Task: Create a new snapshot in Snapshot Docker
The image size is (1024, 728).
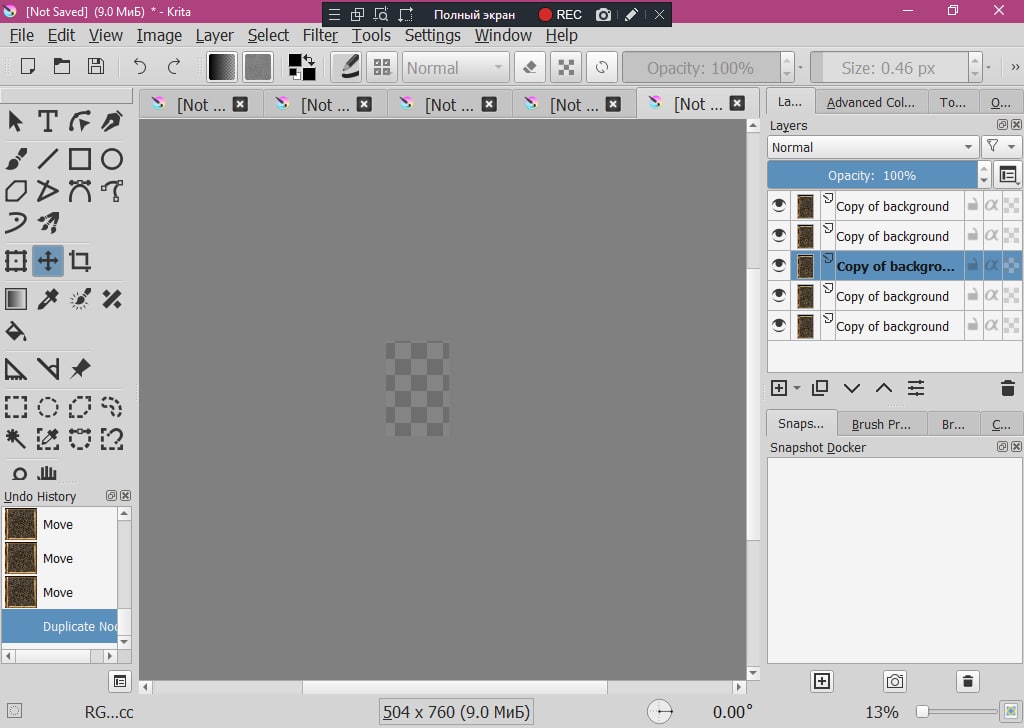Action: [x=822, y=682]
